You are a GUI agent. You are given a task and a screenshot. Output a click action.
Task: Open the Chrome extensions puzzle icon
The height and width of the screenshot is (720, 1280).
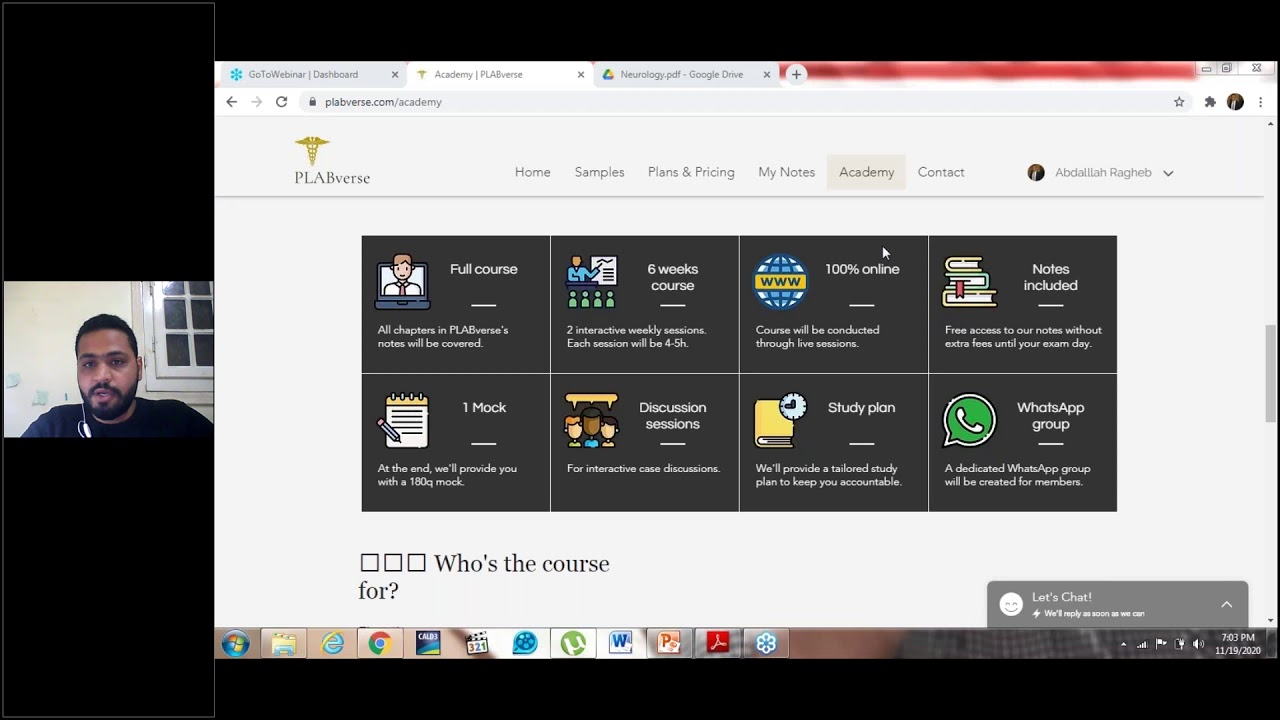[x=1210, y=102]
